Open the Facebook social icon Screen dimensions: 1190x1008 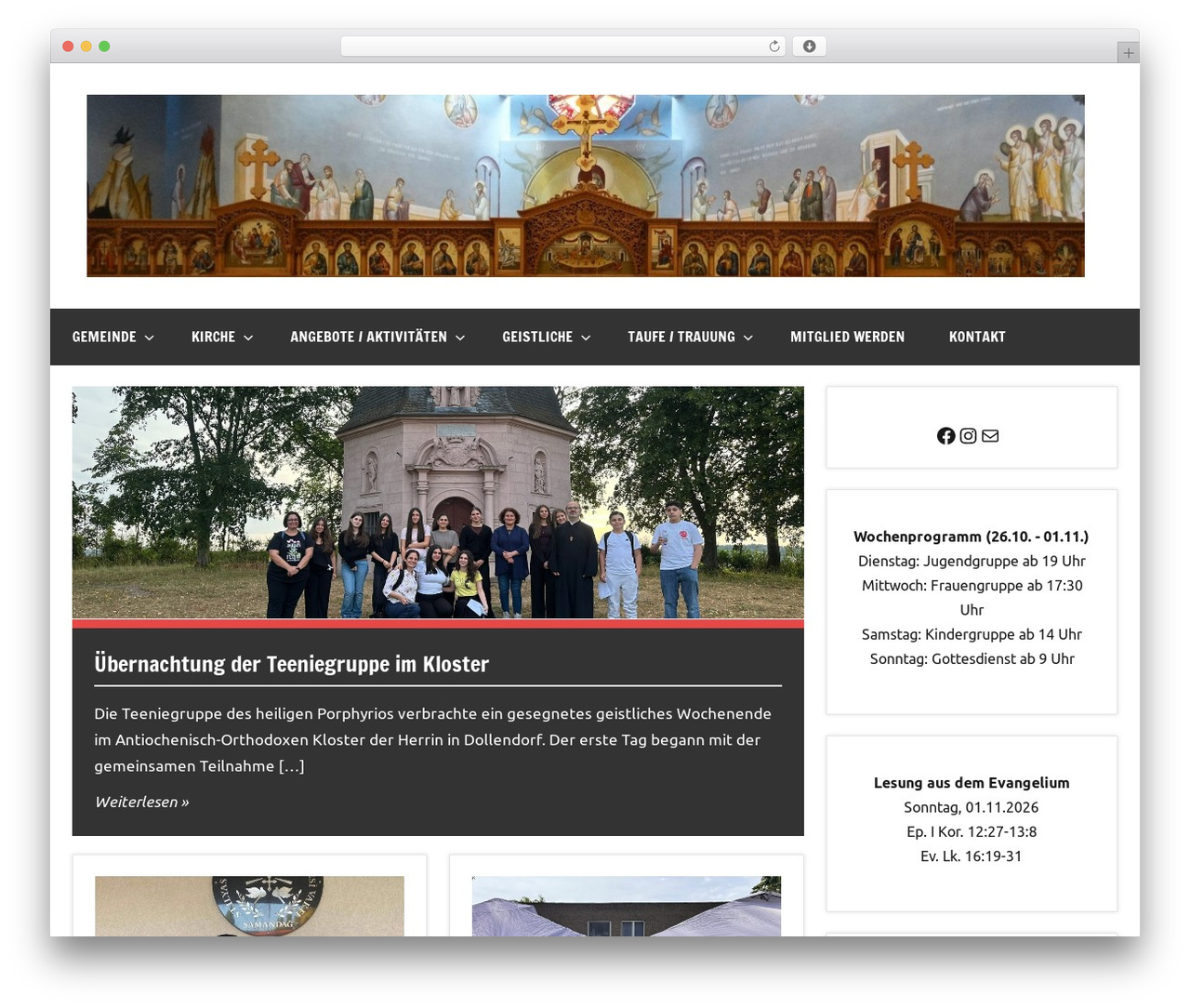coord(945,435)
